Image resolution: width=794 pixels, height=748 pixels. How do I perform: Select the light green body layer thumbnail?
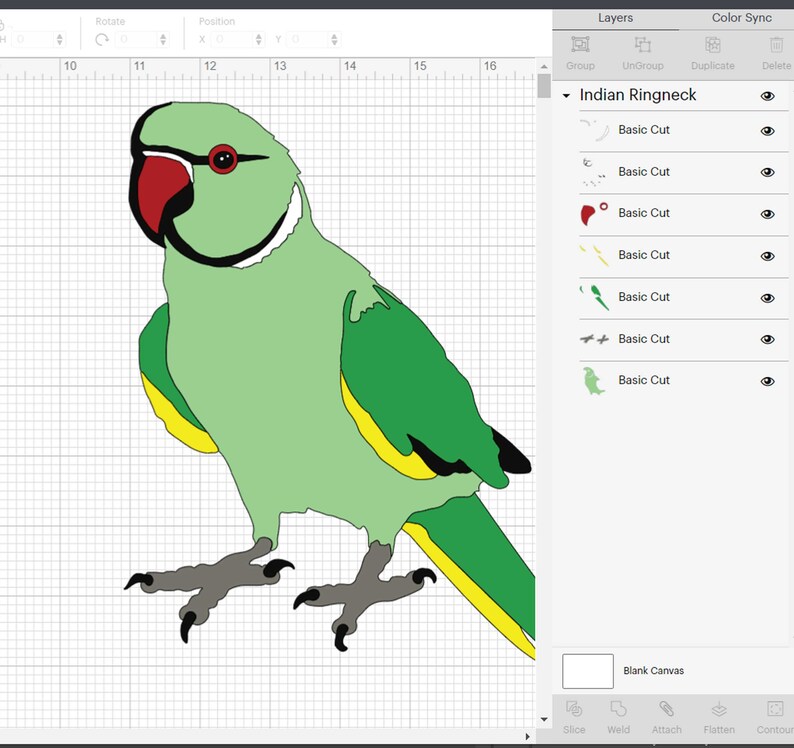594,381
